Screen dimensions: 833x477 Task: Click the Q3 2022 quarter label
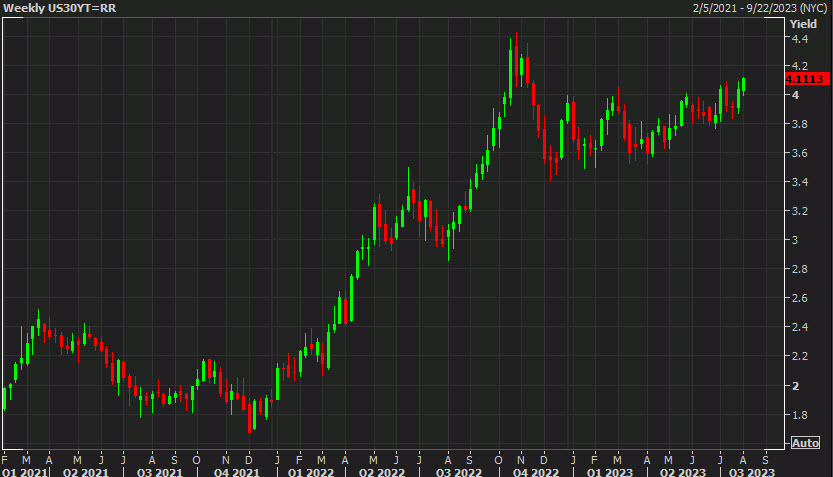pyautogui.click(x=459, y=472)
